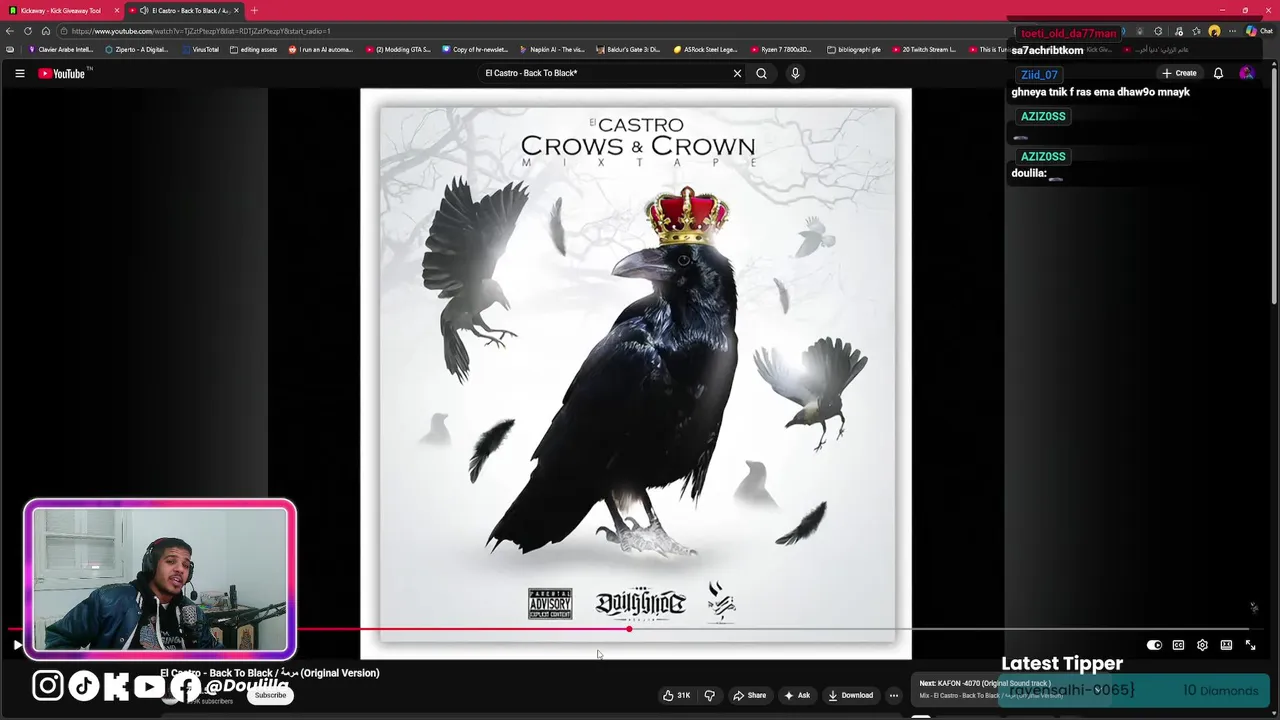The height and width of the screenshot is (720, 1280).
Task: Close the Kickaway browser tab
Action: point(117,10)
